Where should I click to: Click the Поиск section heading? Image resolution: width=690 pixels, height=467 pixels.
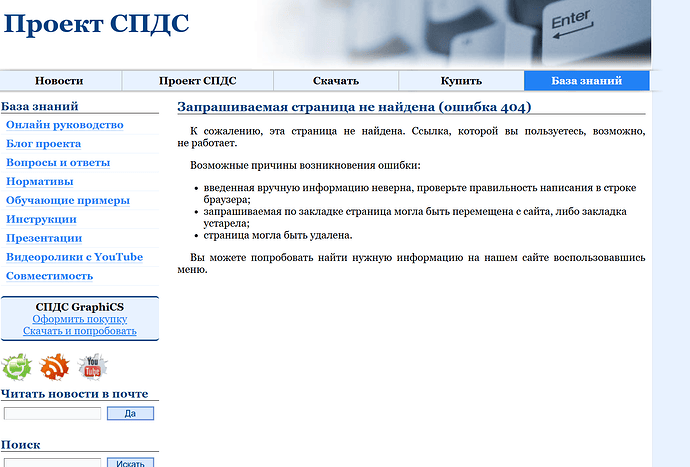(21, 445)
